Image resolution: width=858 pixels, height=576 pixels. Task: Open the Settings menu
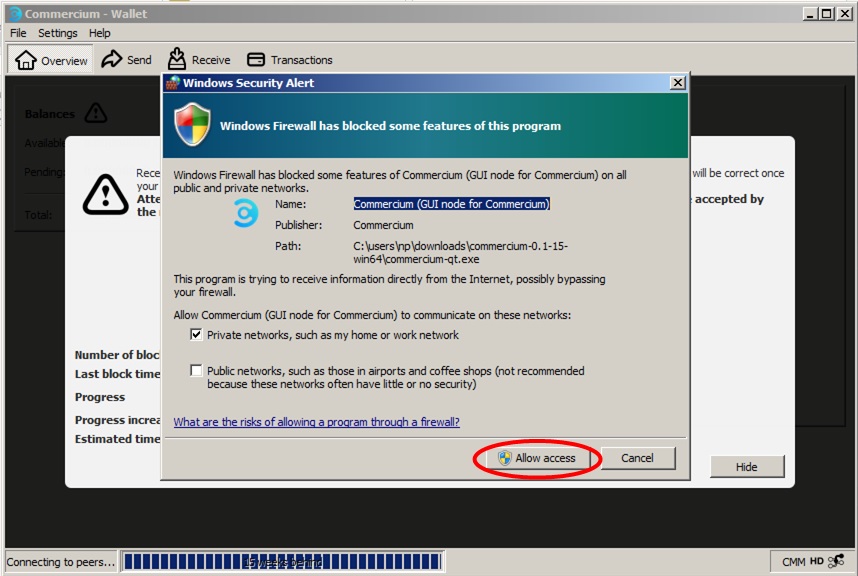(57, 33)
